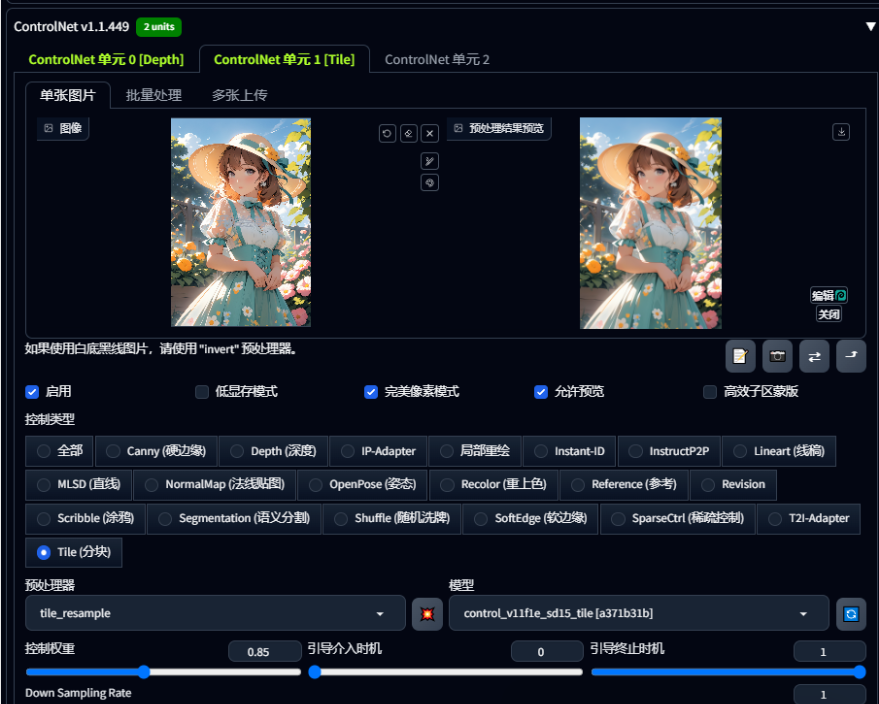Click the image icon on 图像 label

coord(49,128)
